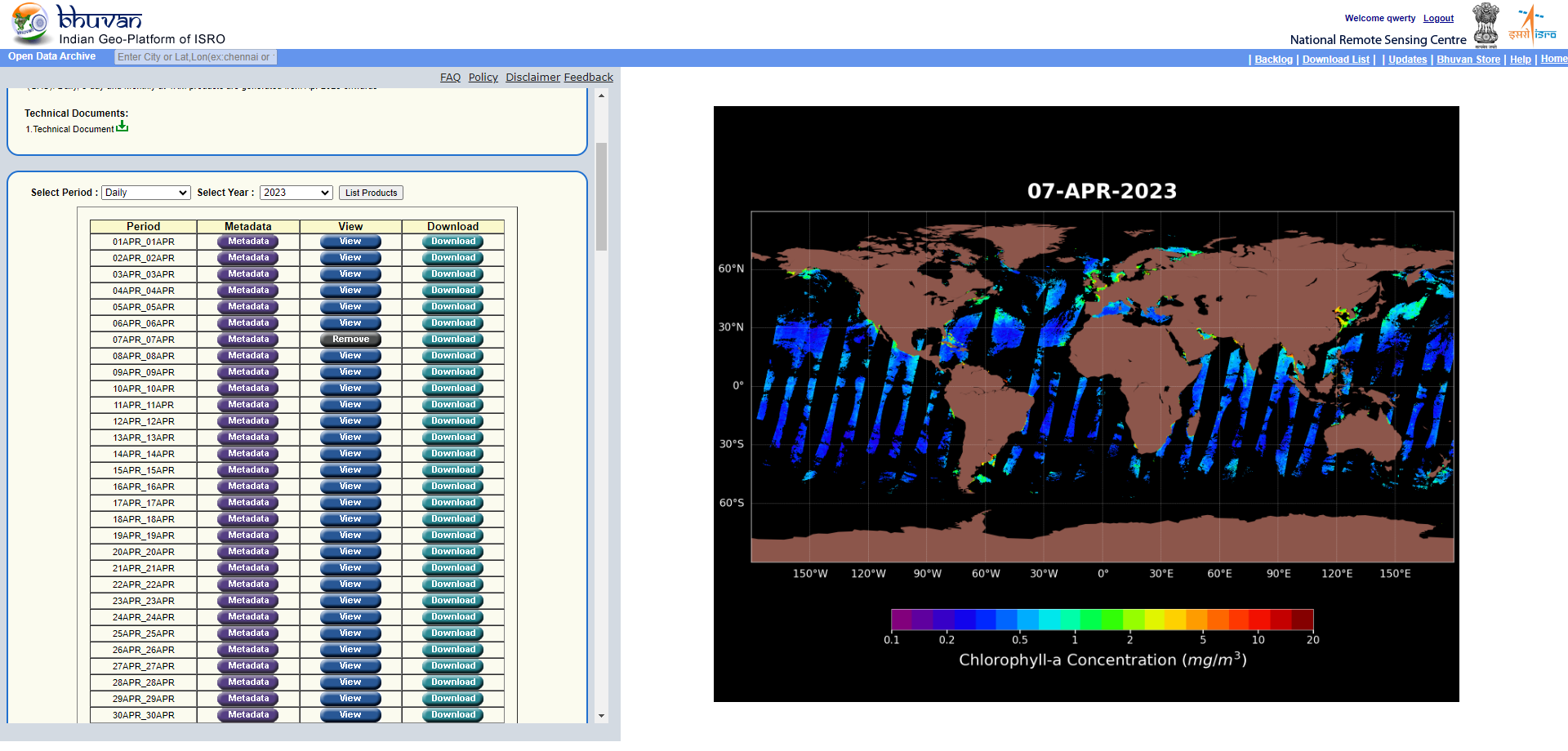Open the Help menu link

[1520, 60]
